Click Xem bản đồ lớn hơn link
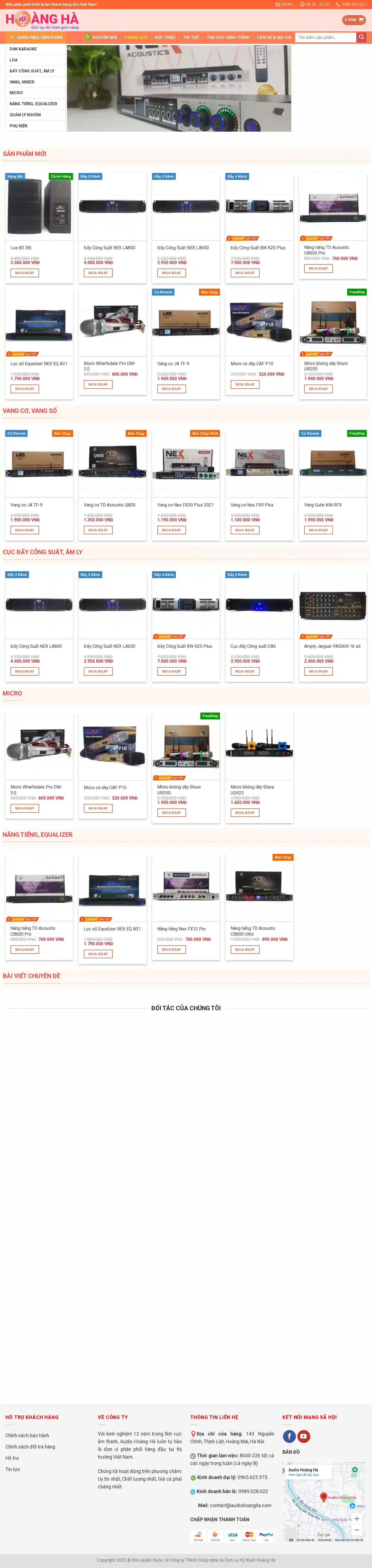Screen dimensions: 372x1568 tap(303, 1475)
